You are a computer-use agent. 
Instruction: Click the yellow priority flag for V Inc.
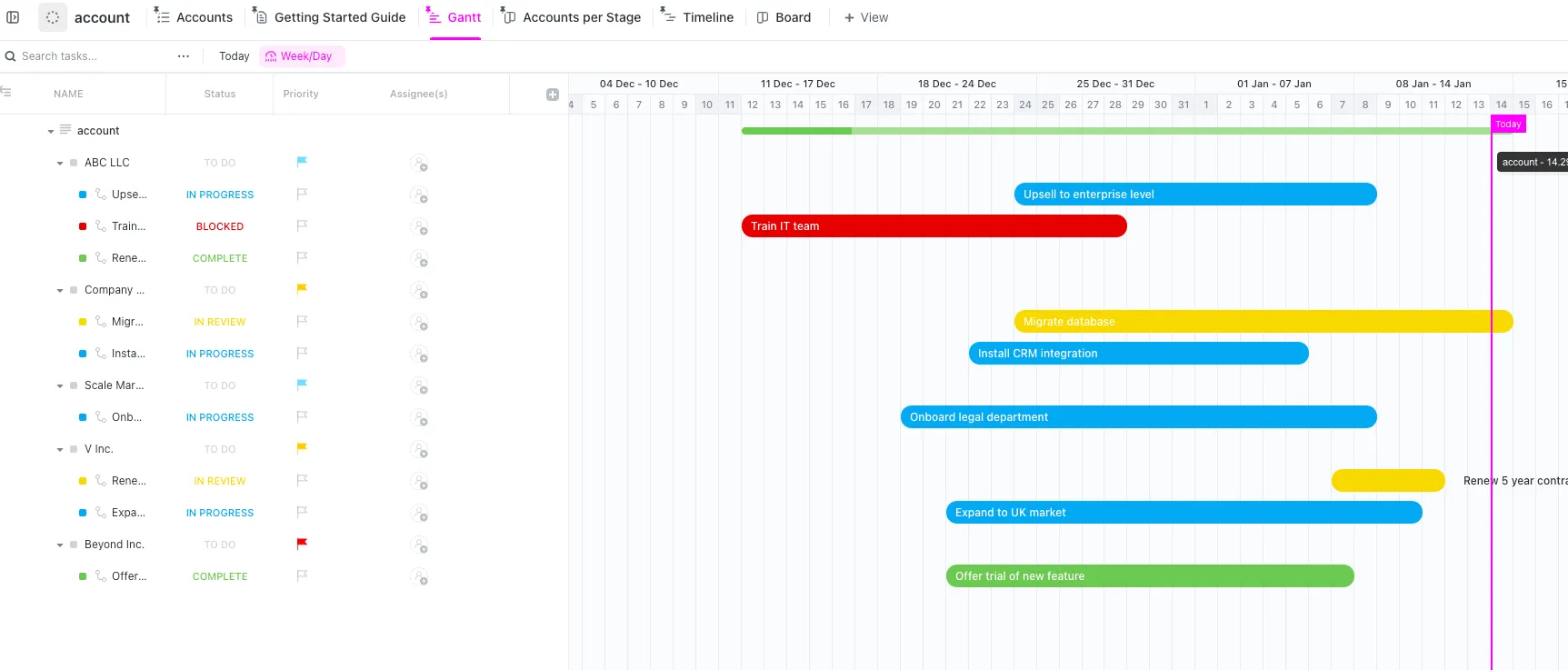click(302, 448)
